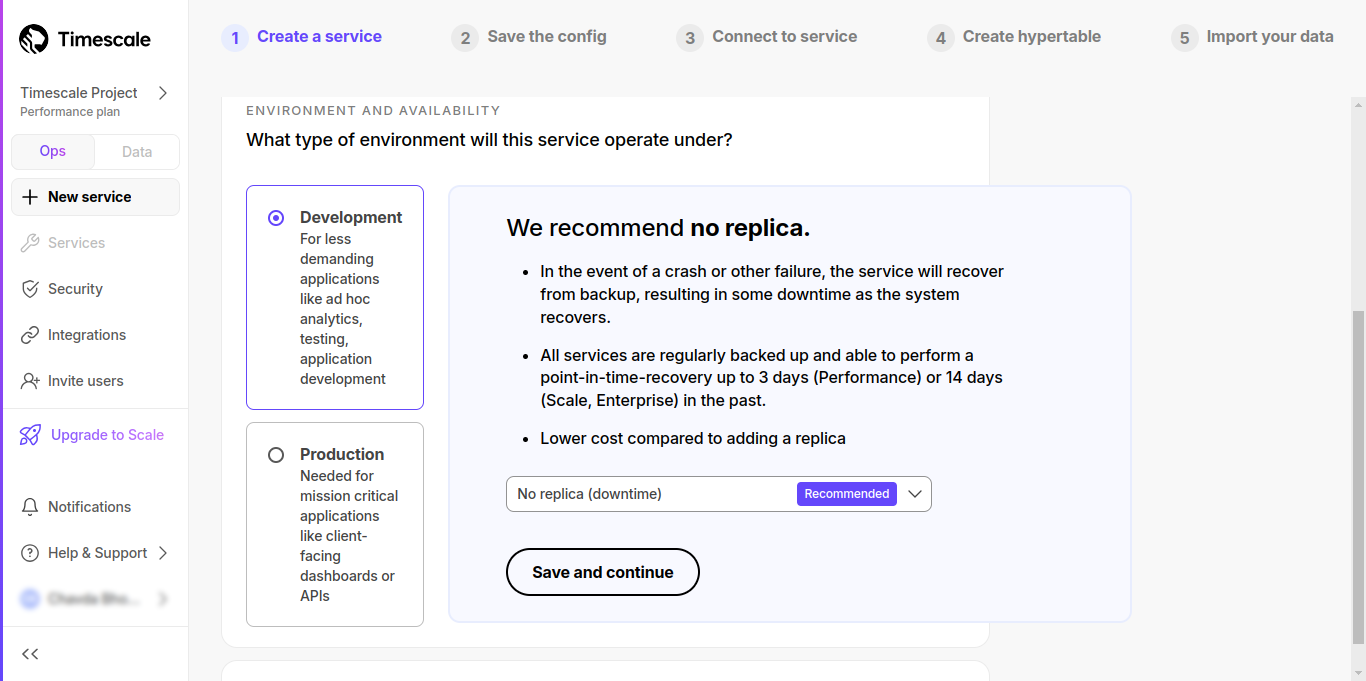Click the Recommended badge in the dropdown

tap(847, 494)
